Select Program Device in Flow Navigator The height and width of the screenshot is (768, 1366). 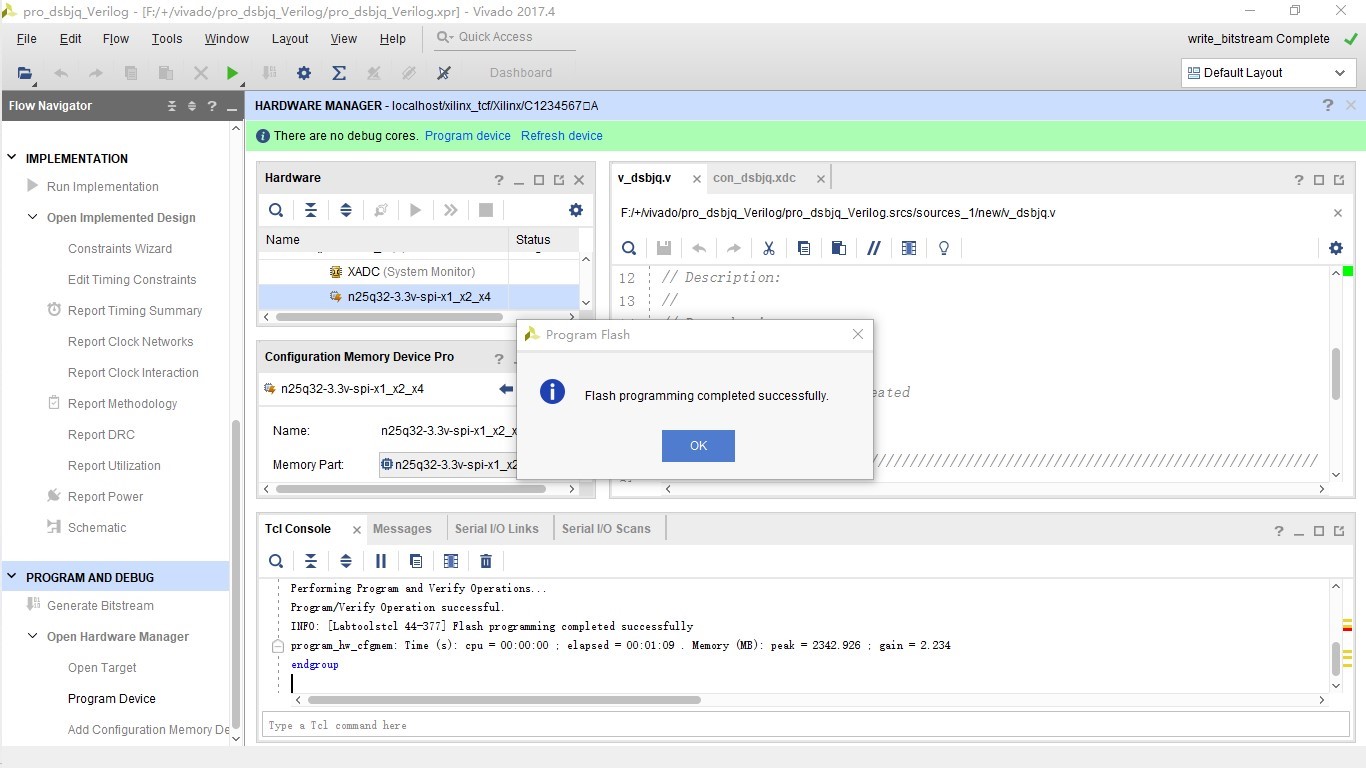[112, 699]
